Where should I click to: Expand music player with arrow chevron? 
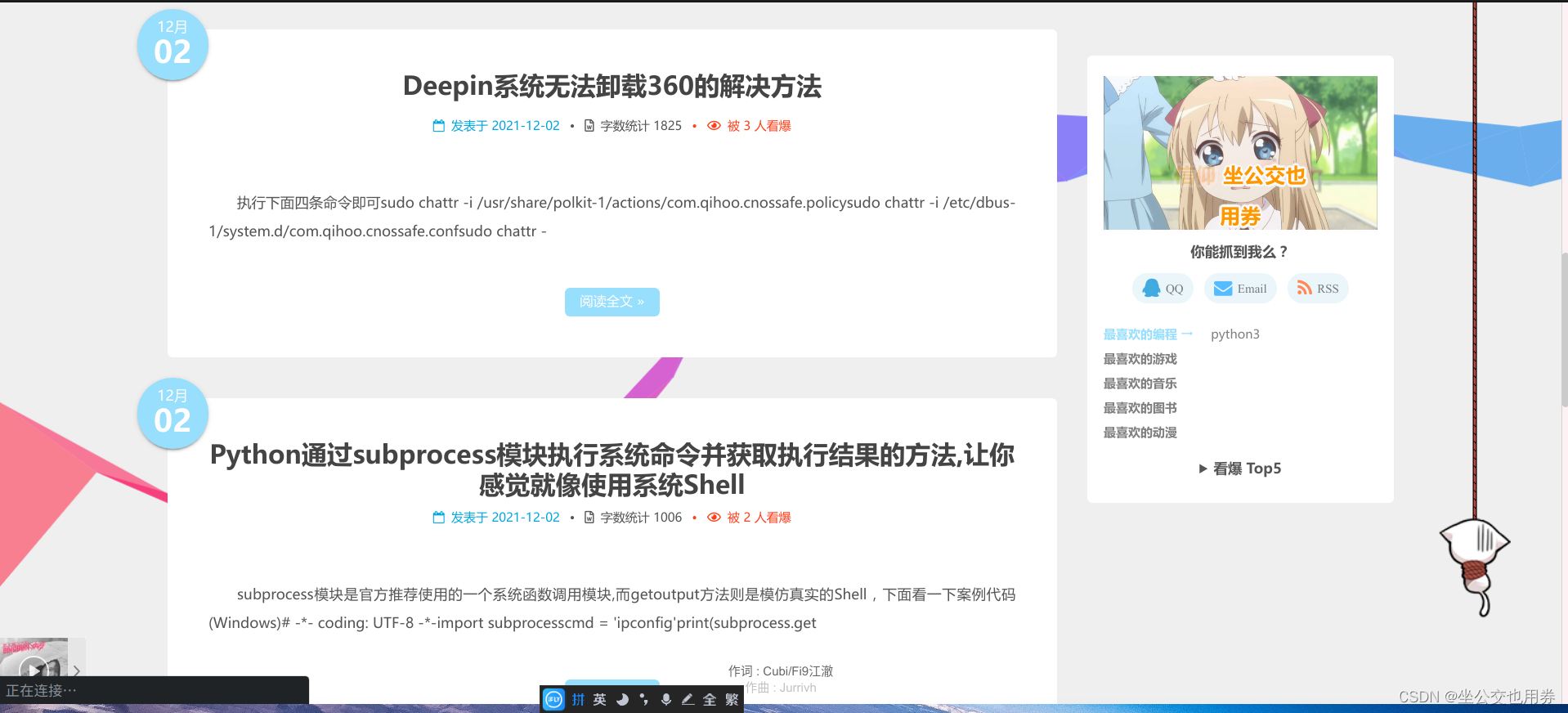coord(76,670)
